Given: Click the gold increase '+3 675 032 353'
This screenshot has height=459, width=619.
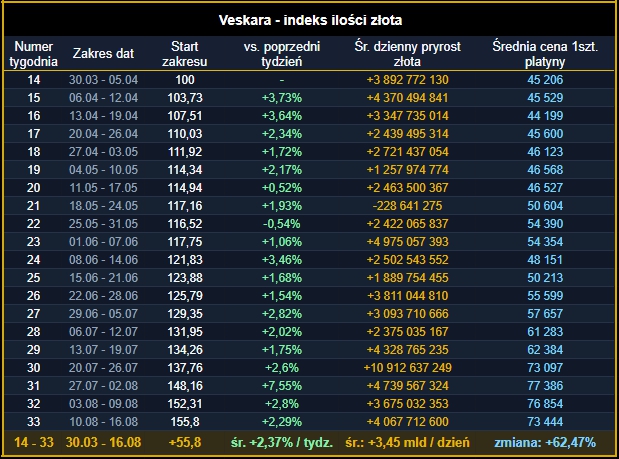Looking at the screenshot, I should (407, 404).
